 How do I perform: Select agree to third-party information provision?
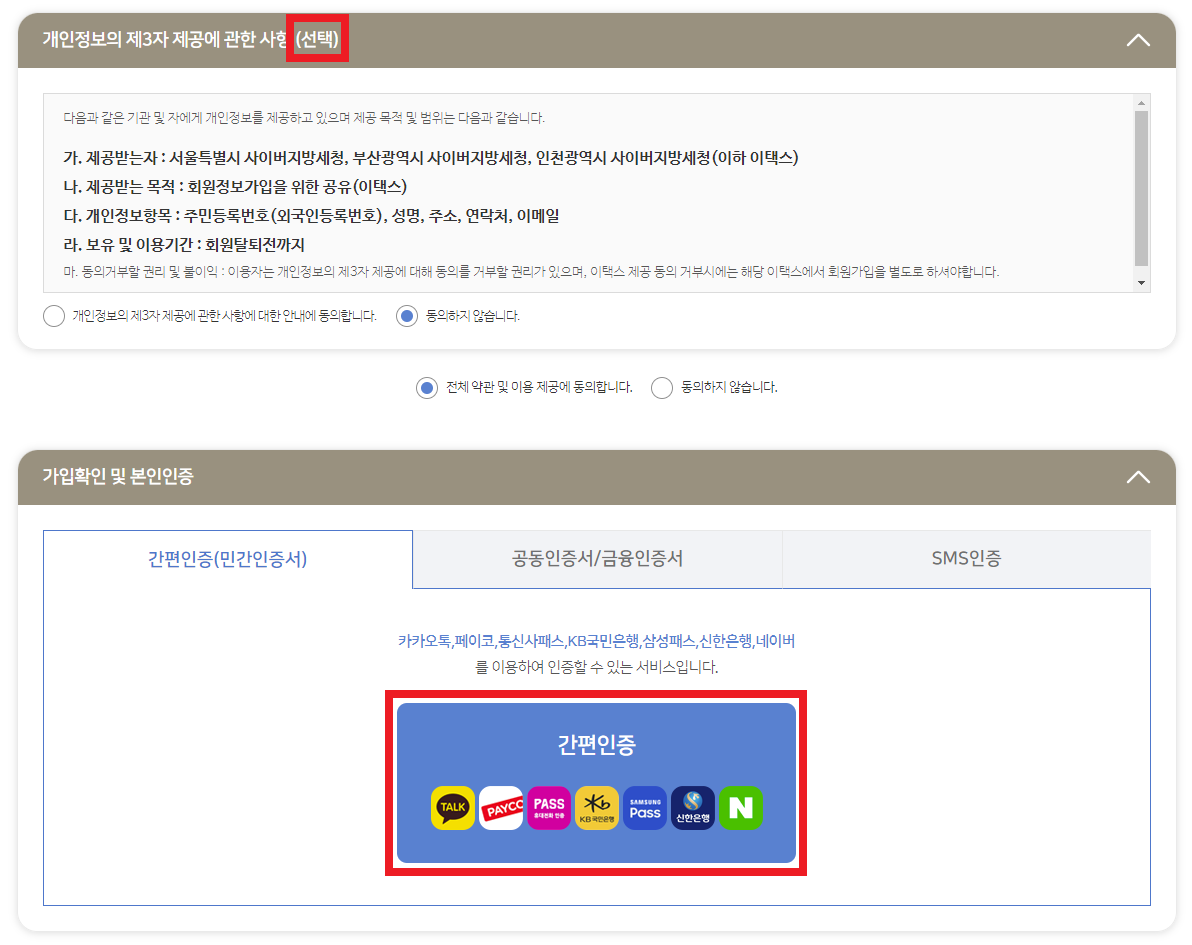(54, 316)
